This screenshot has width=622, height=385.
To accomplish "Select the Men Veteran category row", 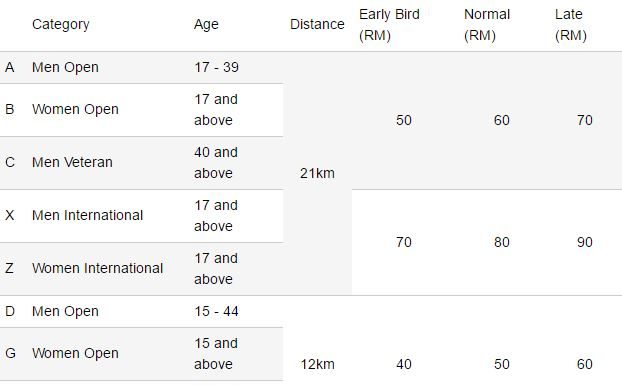I will pyautogui.click(x=141, y=163).
